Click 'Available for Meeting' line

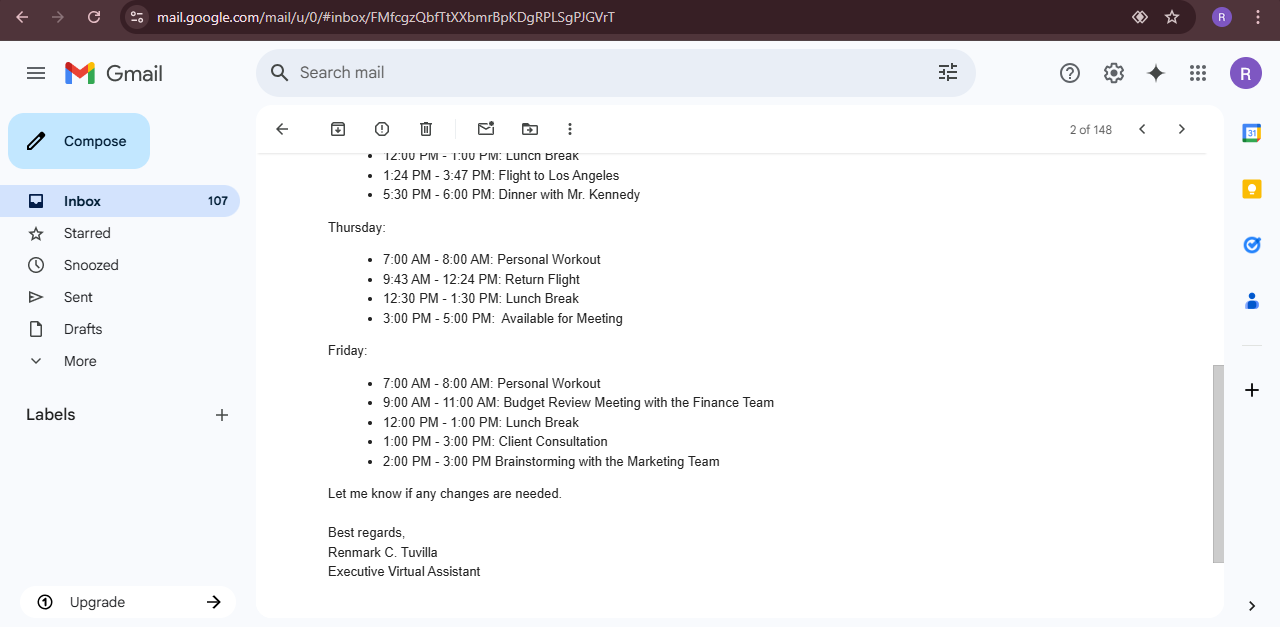pos(503,318)
